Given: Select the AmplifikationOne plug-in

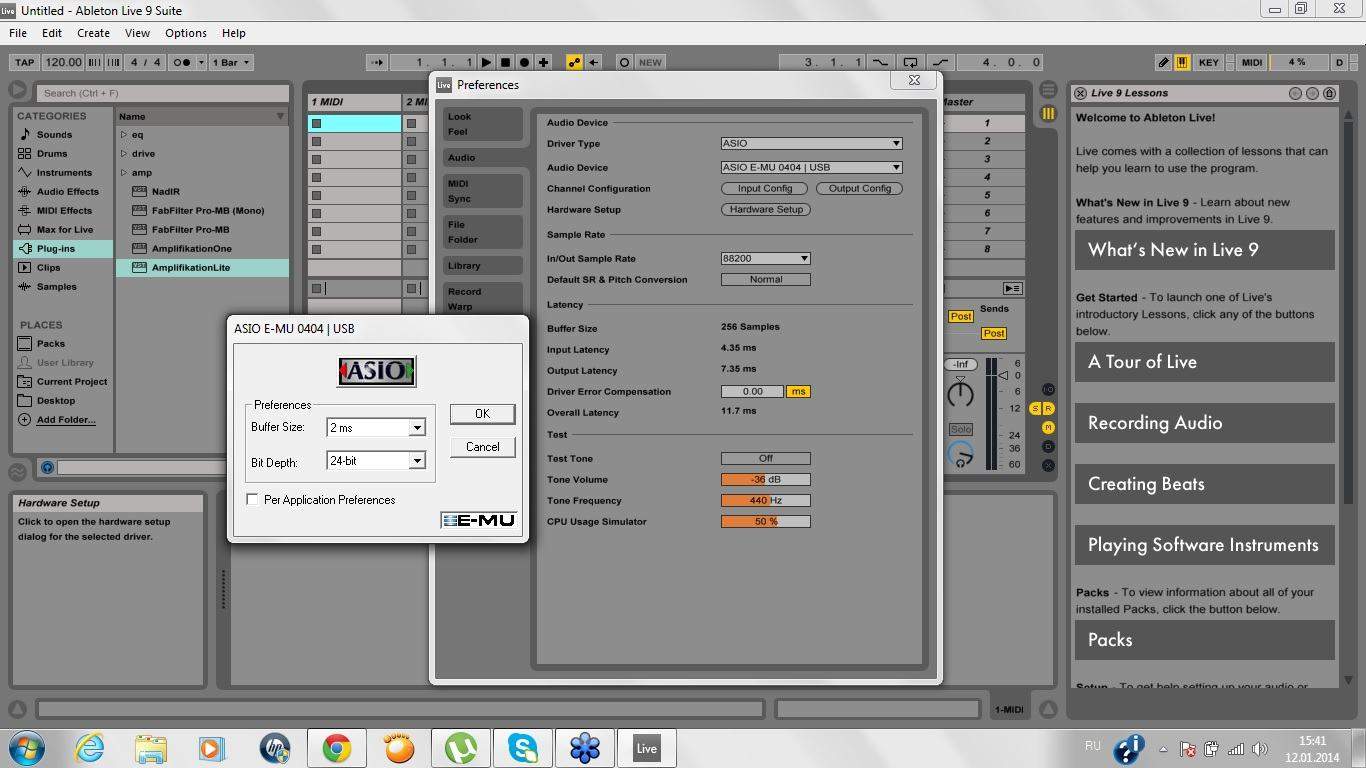Looking at the screenshot, I should click(x=191, y=249).
